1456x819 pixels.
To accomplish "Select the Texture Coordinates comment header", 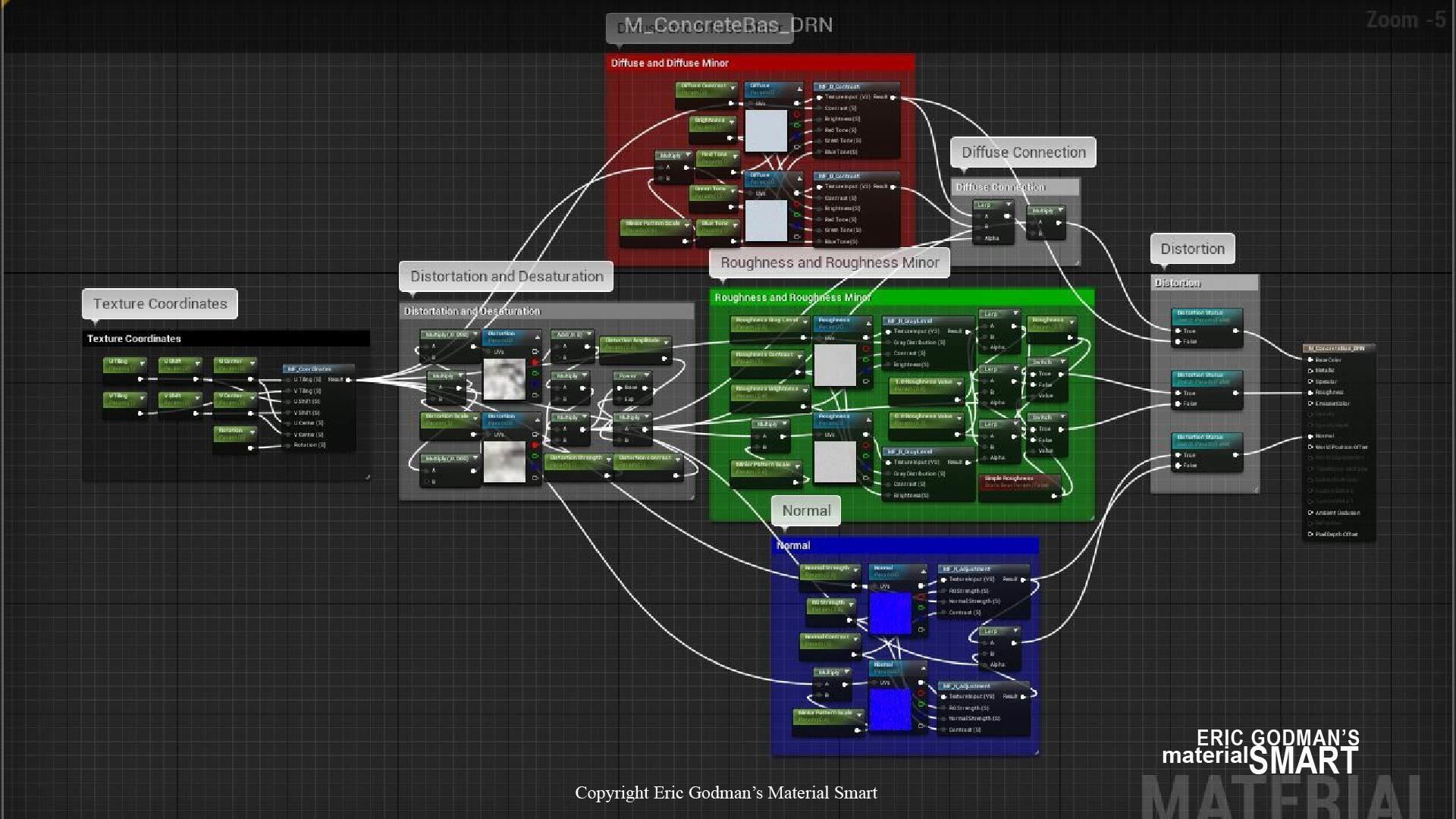I will tap(226, 339).
